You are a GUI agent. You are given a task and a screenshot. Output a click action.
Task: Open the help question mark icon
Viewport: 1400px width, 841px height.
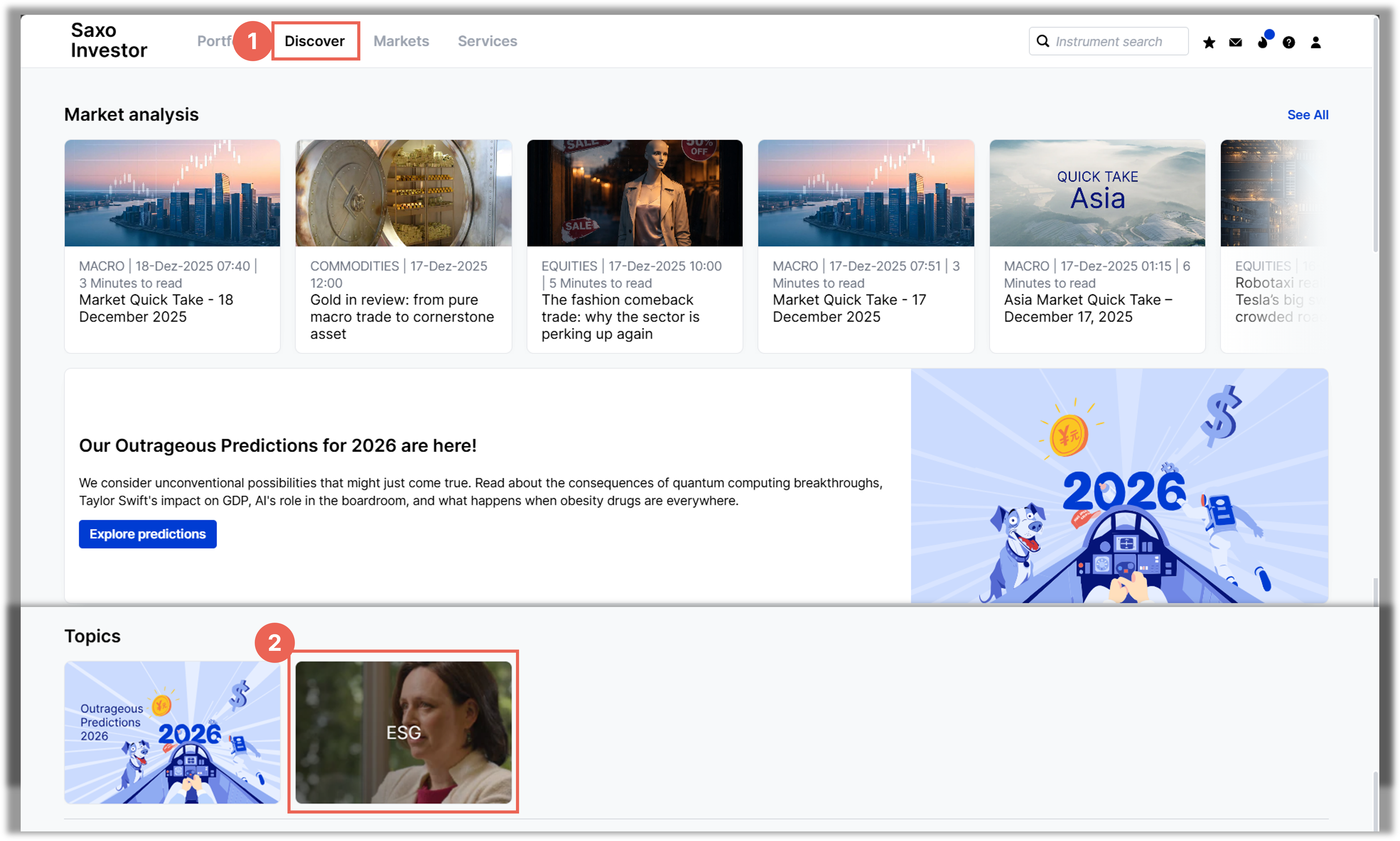tap(1288, 43)
